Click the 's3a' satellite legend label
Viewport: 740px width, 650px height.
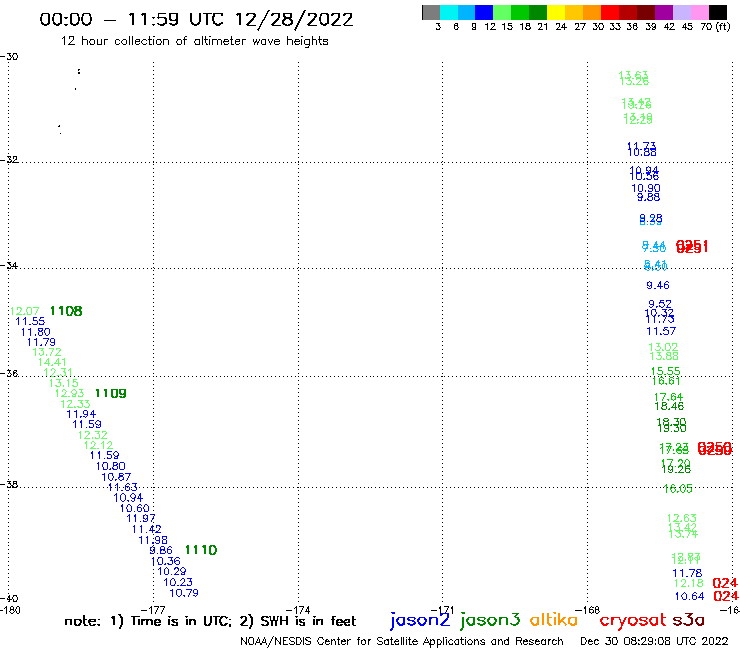[688, 620]
